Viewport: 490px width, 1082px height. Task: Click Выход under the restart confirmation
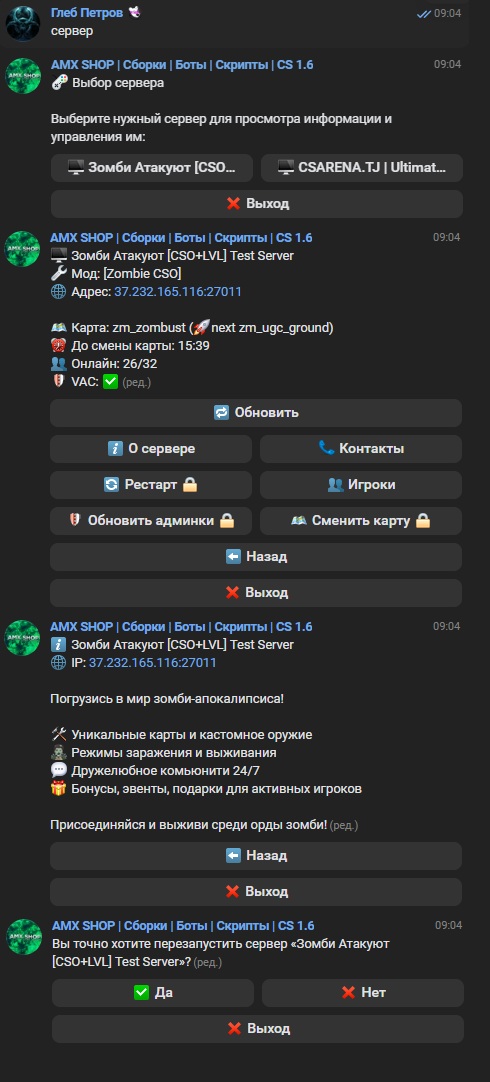[x=258, y=1028]
